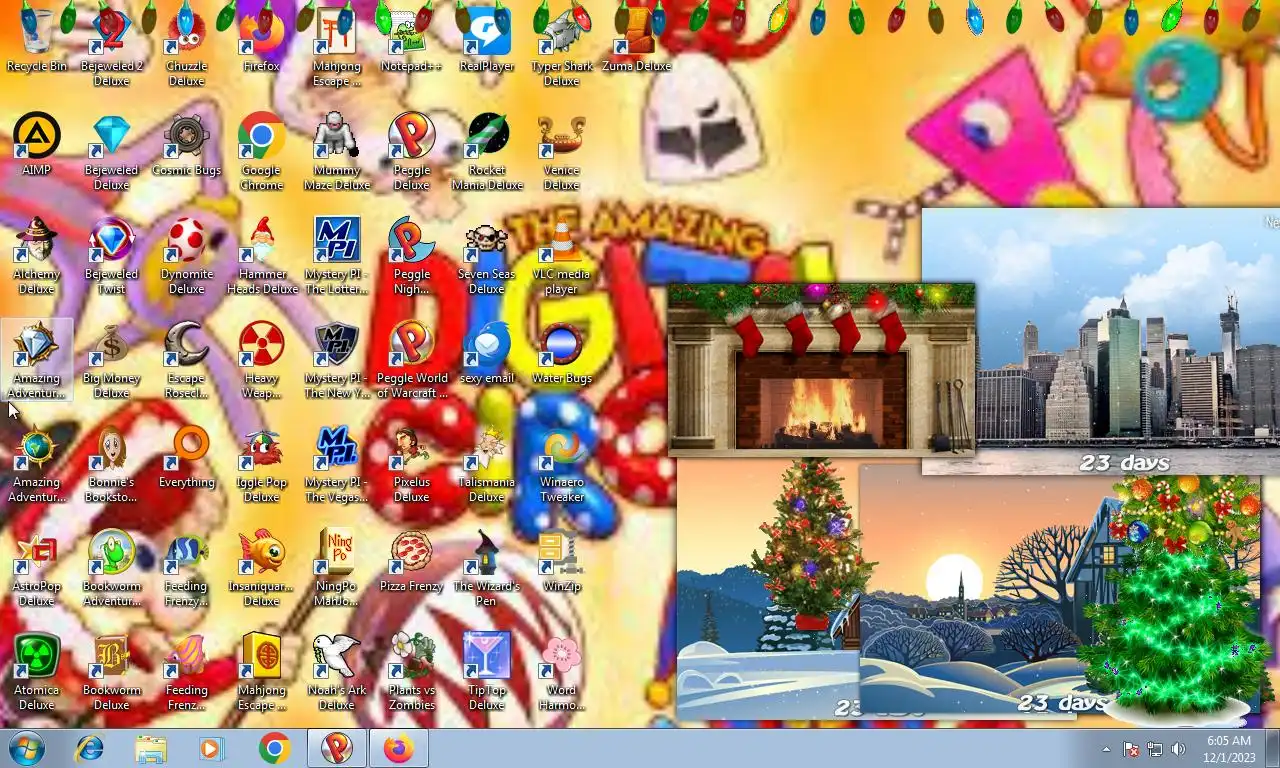Select the Big Money Deluxe icon
Screen dimensions: 1280x768
[111, 360]
